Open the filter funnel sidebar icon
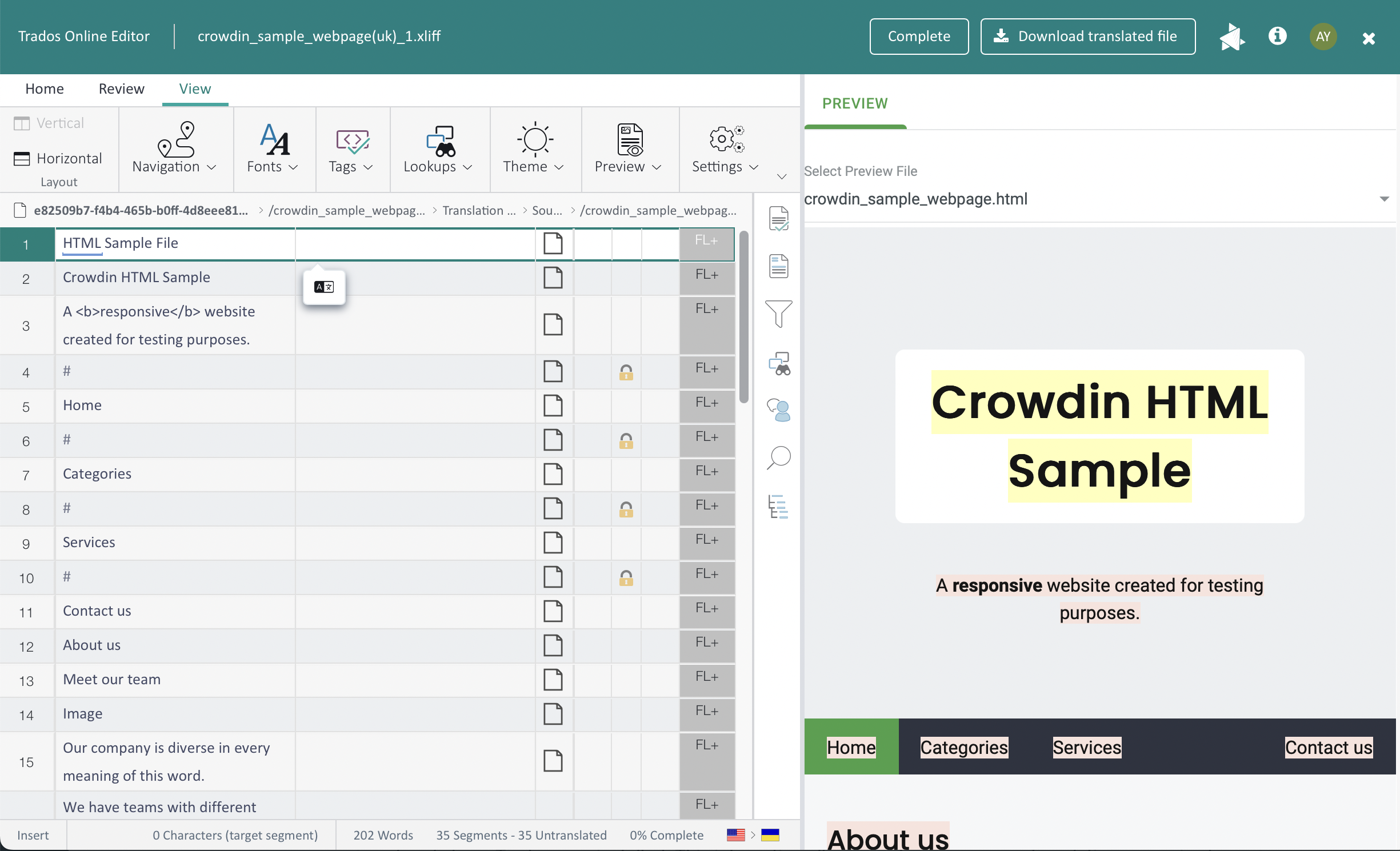Screen dimensions: 1400x851 (x=778, y=314)
